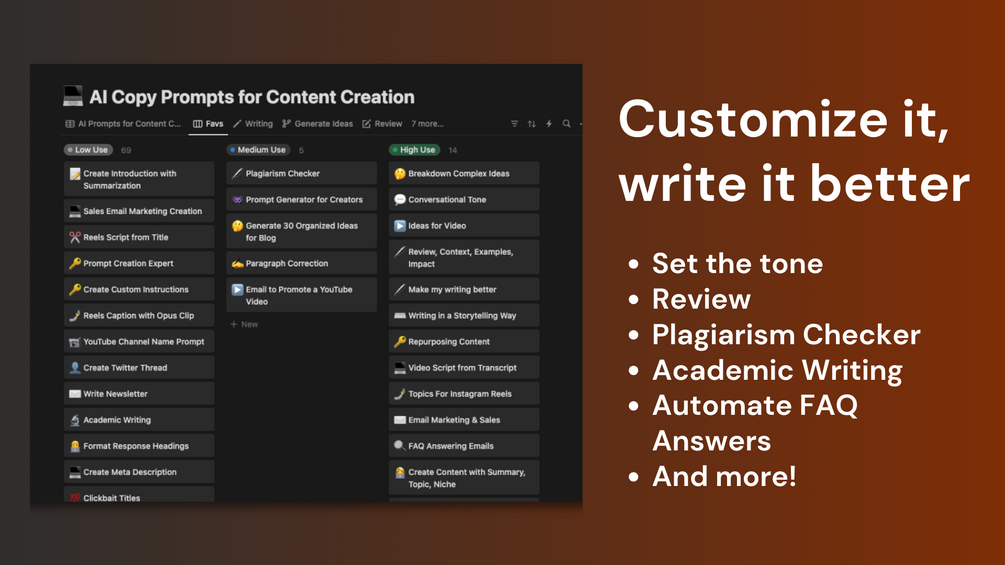Click the bust icon on Create Twitter Thread

click(75, 368)
